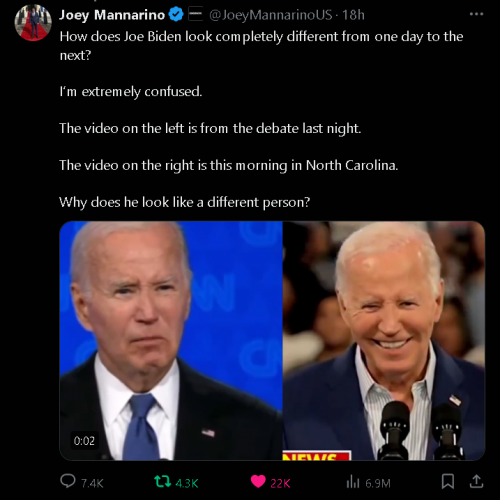The image size is (500, 500).
Task: Click the 22K likes count
Action: (x=280, y=483)
